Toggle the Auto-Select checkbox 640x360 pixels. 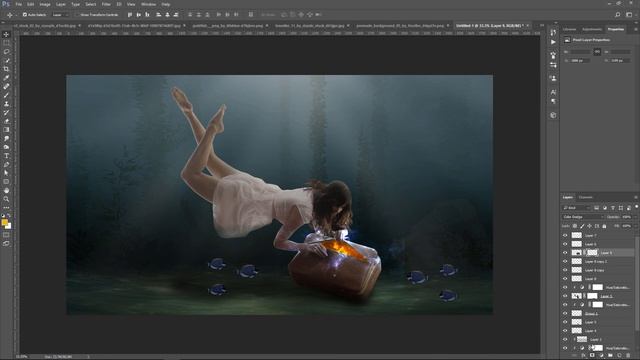[x=24, y=15]
